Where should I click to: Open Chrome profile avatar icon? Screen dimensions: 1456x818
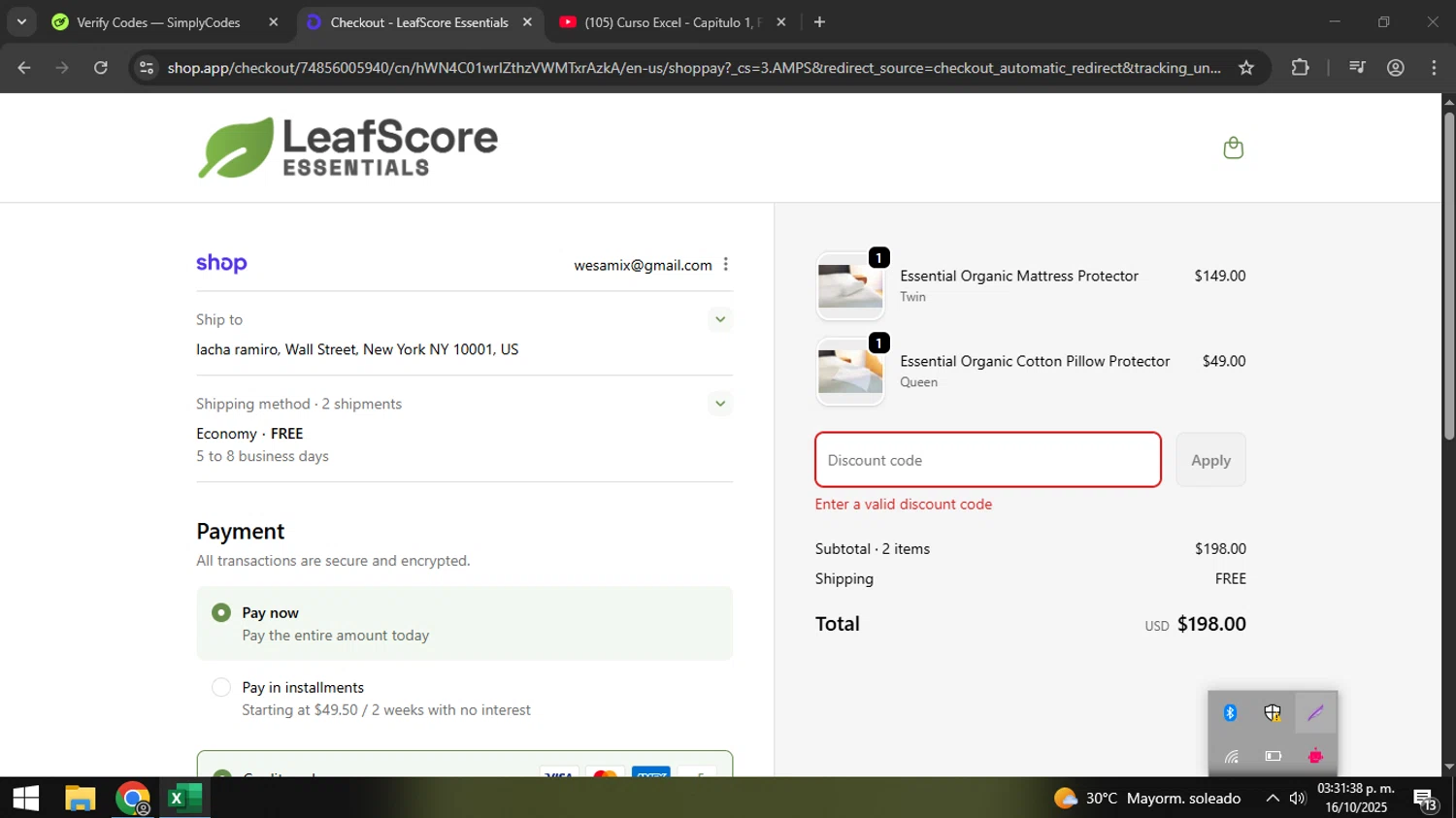click(1396, 68)
